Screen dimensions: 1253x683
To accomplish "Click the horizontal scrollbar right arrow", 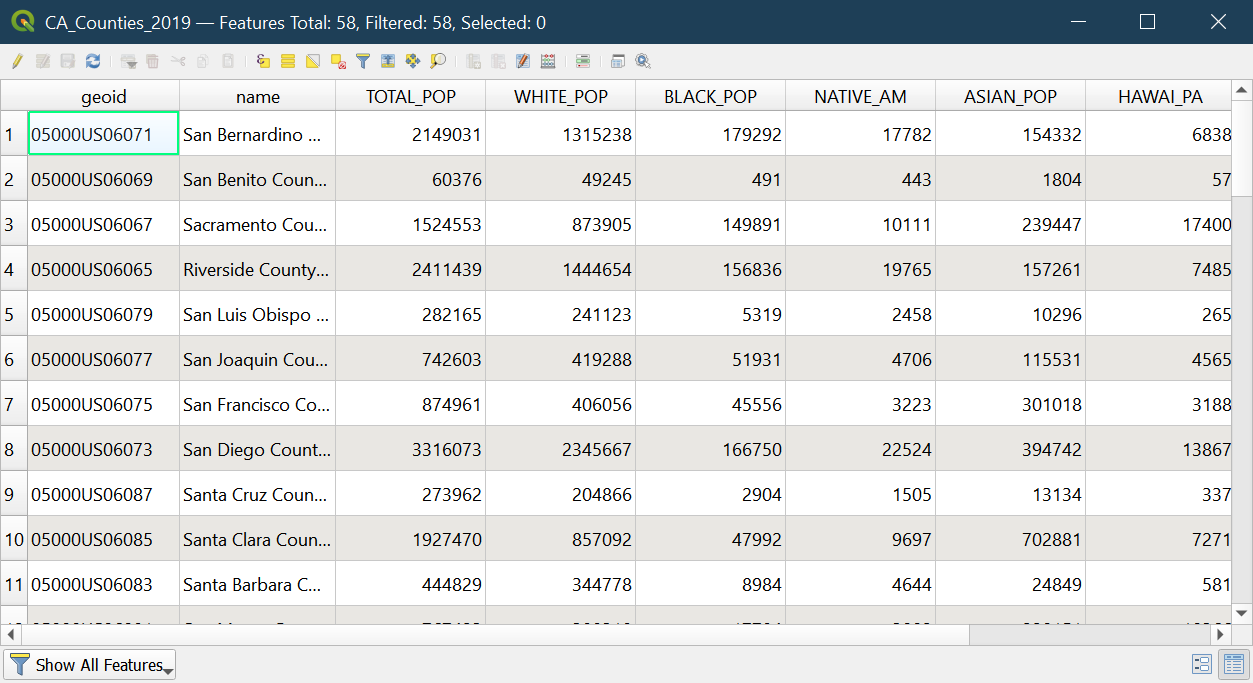I will click(x=1220, y=634).
